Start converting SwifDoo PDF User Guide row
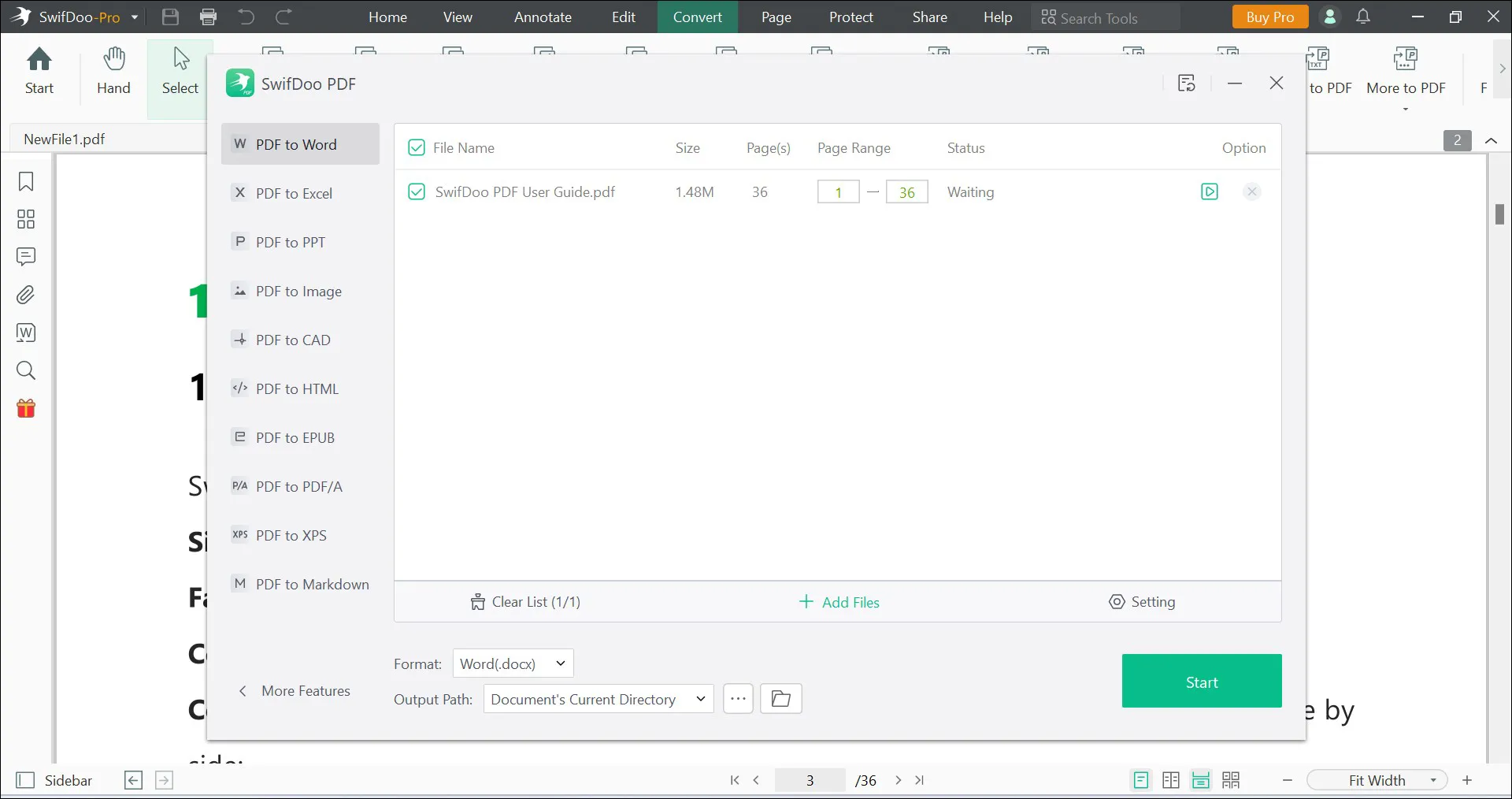 (x=1210, y=191)
